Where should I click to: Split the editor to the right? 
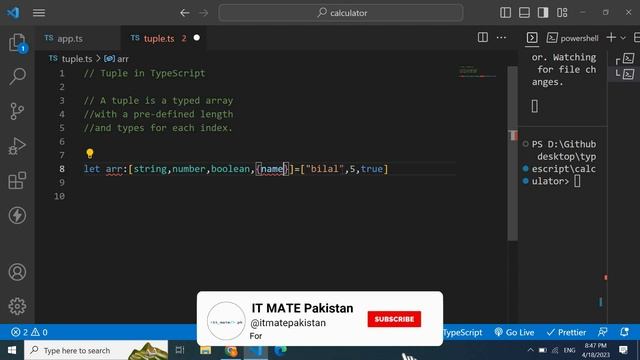point(483,38)
